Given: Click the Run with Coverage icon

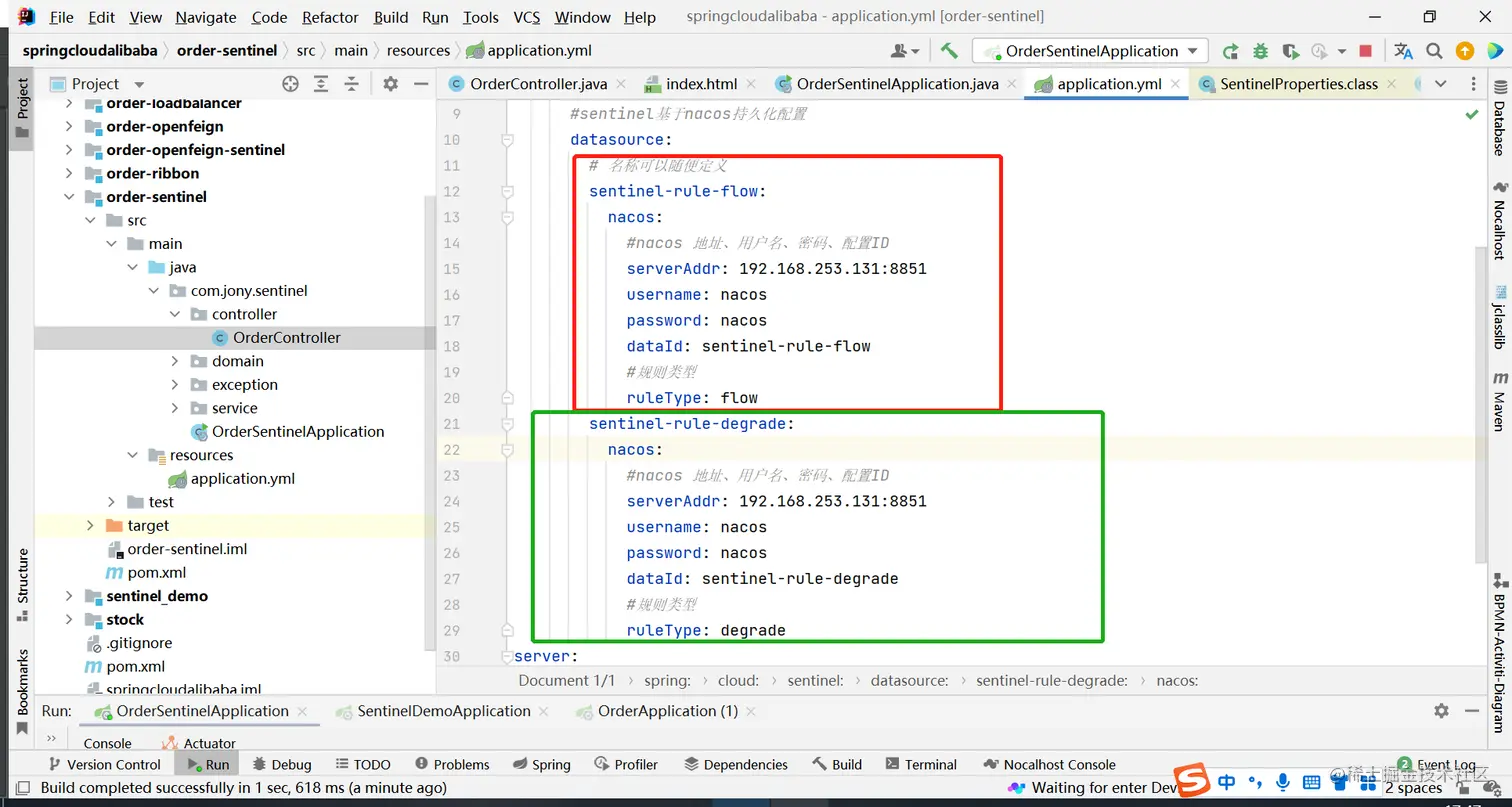Looking at the screenshot, I should pos(1290,51).
